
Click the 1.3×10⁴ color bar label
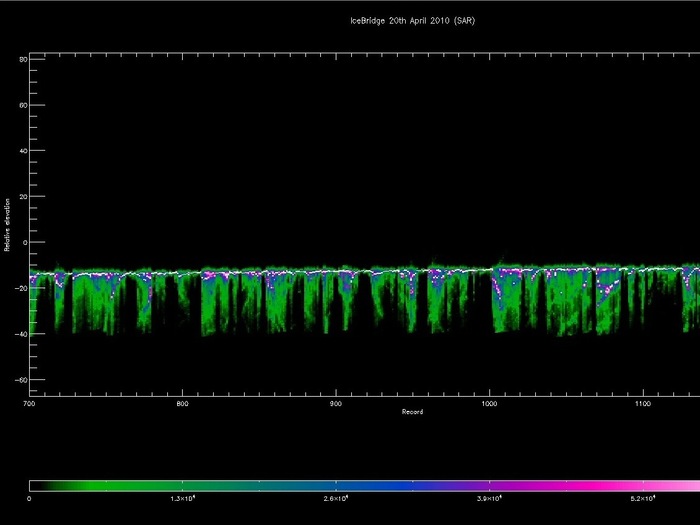tap(183, 498)
